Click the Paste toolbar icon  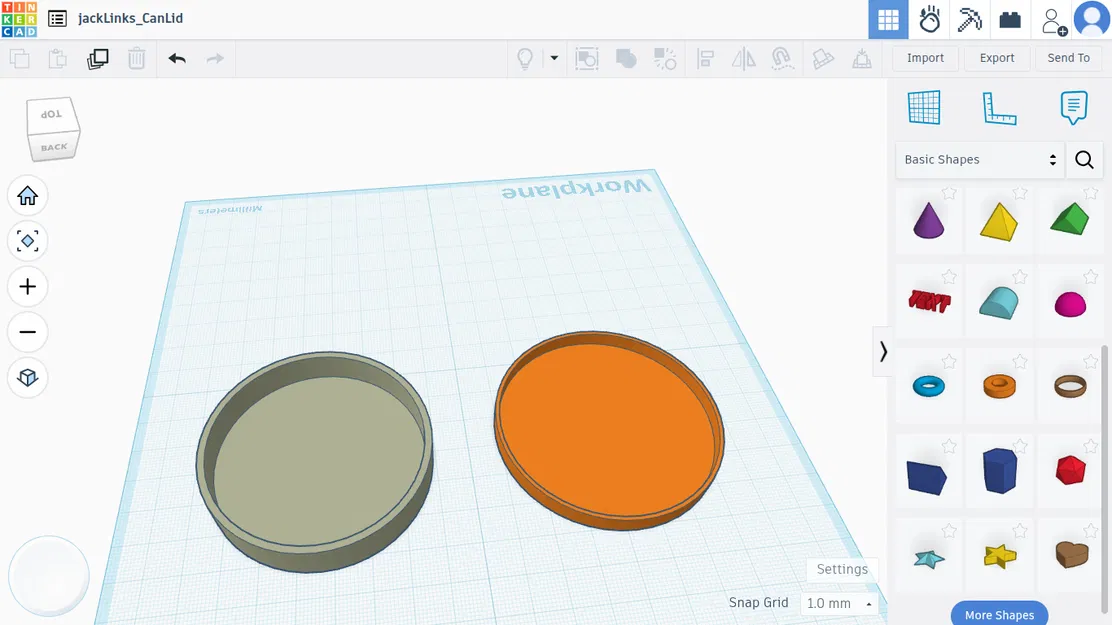click(x=57, y=59)
